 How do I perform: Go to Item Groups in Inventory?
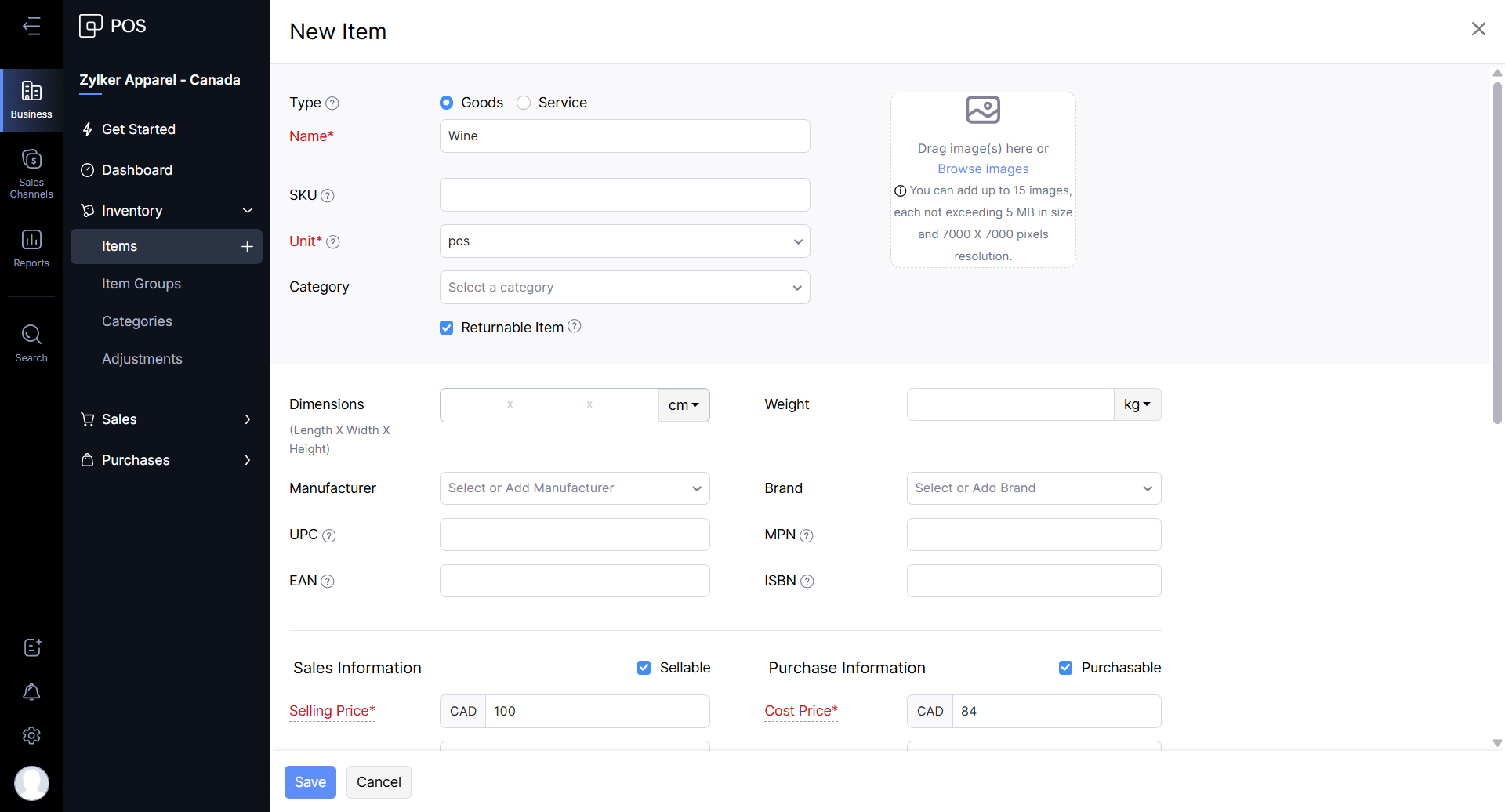click(141, 284)
